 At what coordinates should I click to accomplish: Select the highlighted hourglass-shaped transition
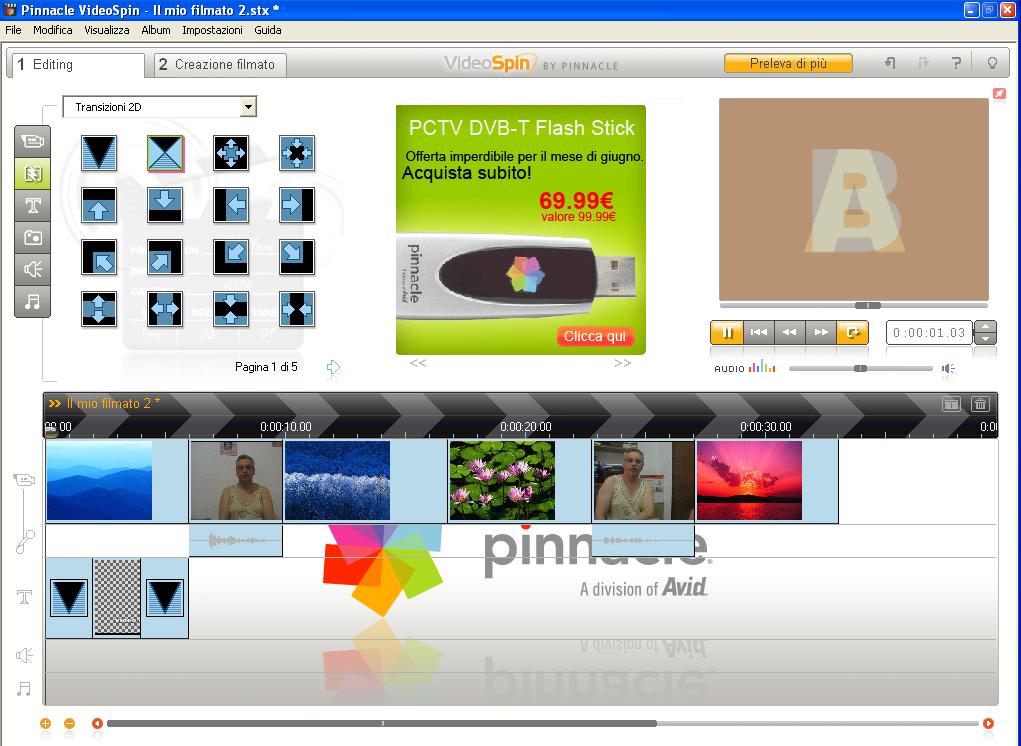click(165, 153)
